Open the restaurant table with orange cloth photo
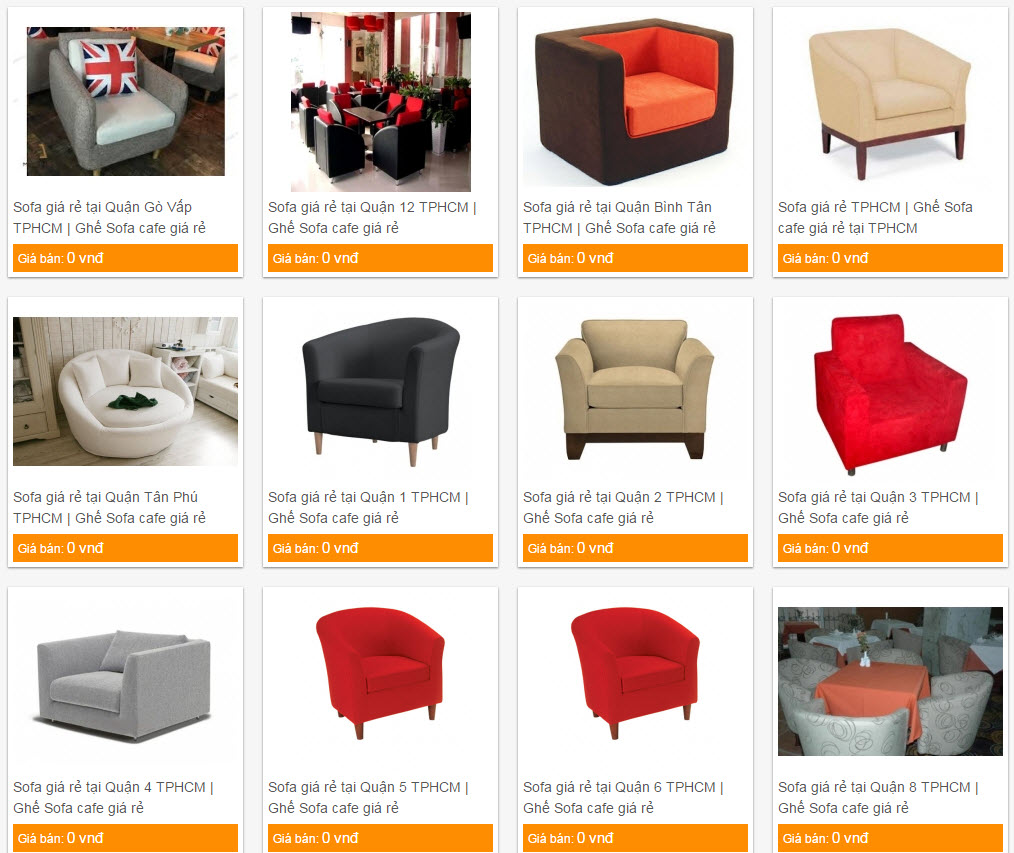 [890, 681]
